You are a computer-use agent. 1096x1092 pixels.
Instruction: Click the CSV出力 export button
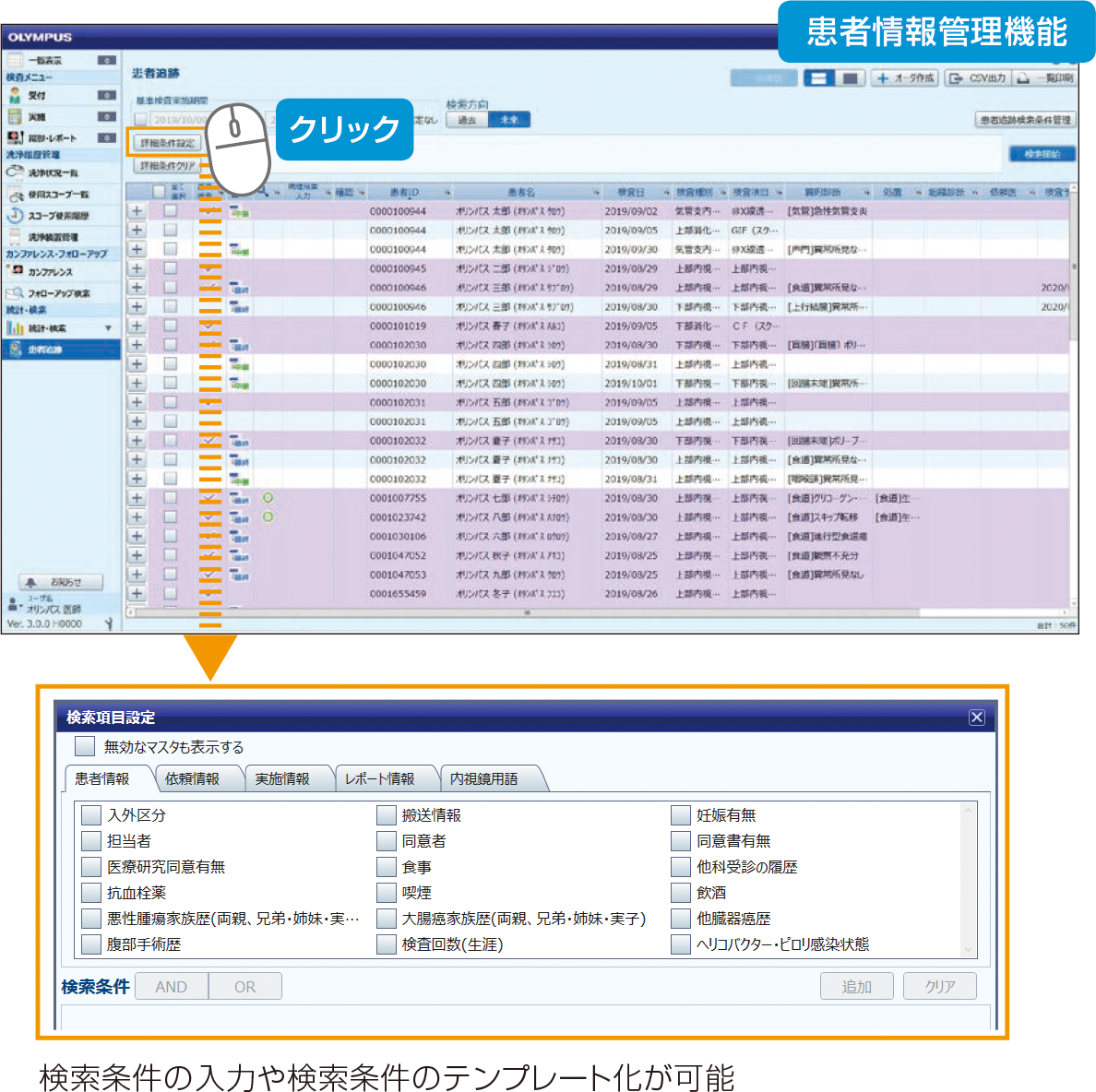[980, 78]
